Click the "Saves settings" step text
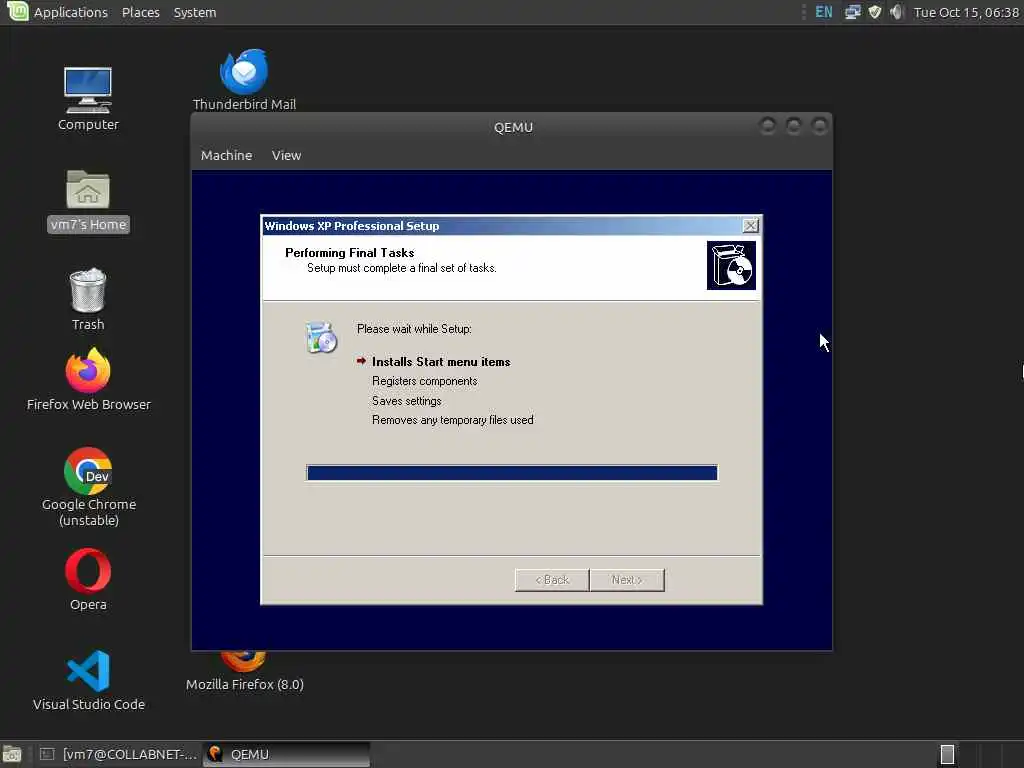This screenshot has height=768, width=1024. 406,401
